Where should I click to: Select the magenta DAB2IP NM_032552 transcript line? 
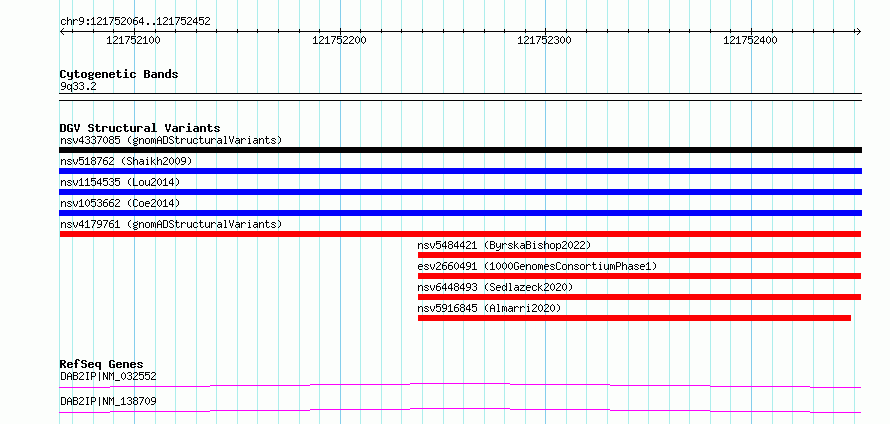[x=460, y=386]
